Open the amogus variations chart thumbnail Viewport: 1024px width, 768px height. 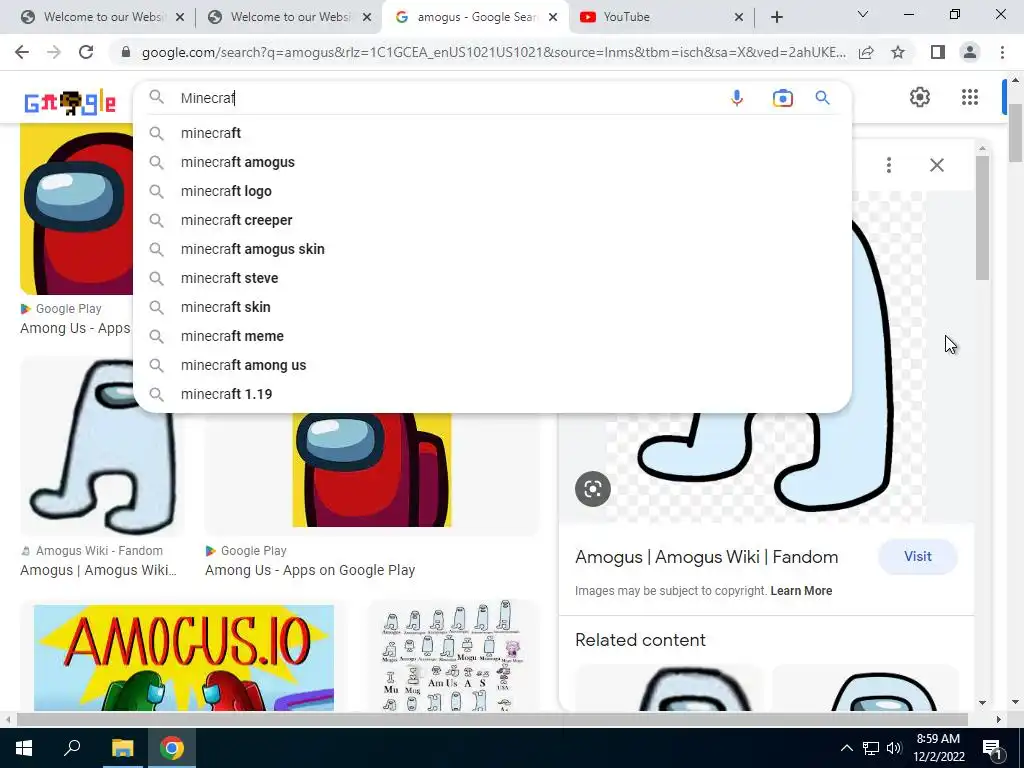(453, 656)
